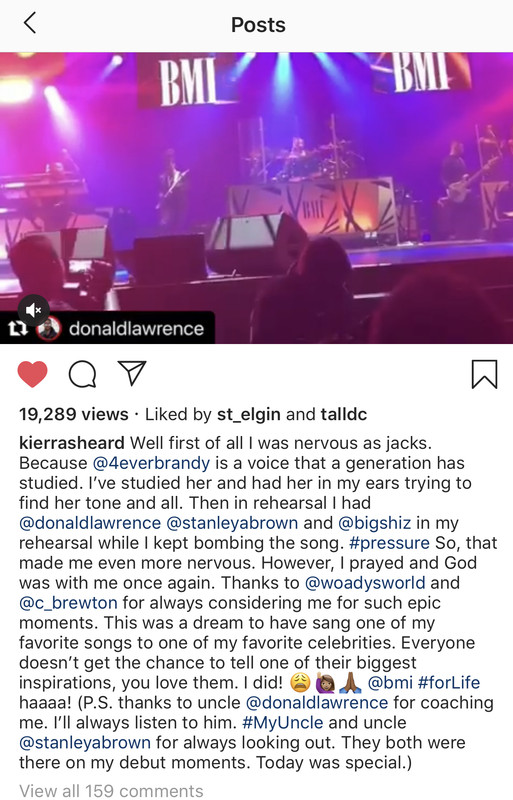513x800 pixels.
Task: Open the @4everbrandy mention
Action: point(151,463)
